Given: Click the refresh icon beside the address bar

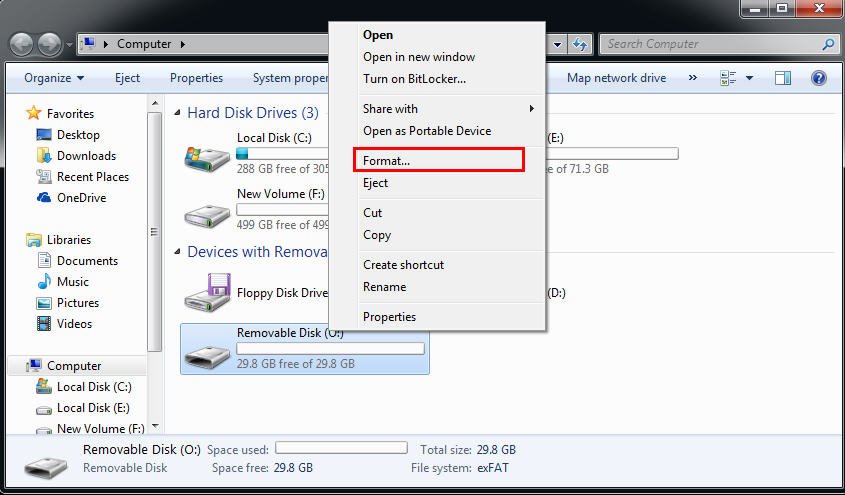Looking at the screenshot, I should point(580,44).
